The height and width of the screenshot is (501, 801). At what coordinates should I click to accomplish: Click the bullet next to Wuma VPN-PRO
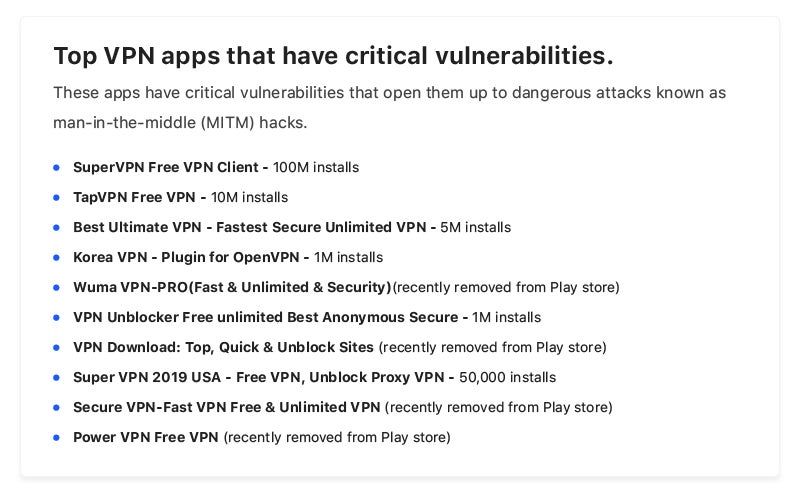(x=57, y=288)
